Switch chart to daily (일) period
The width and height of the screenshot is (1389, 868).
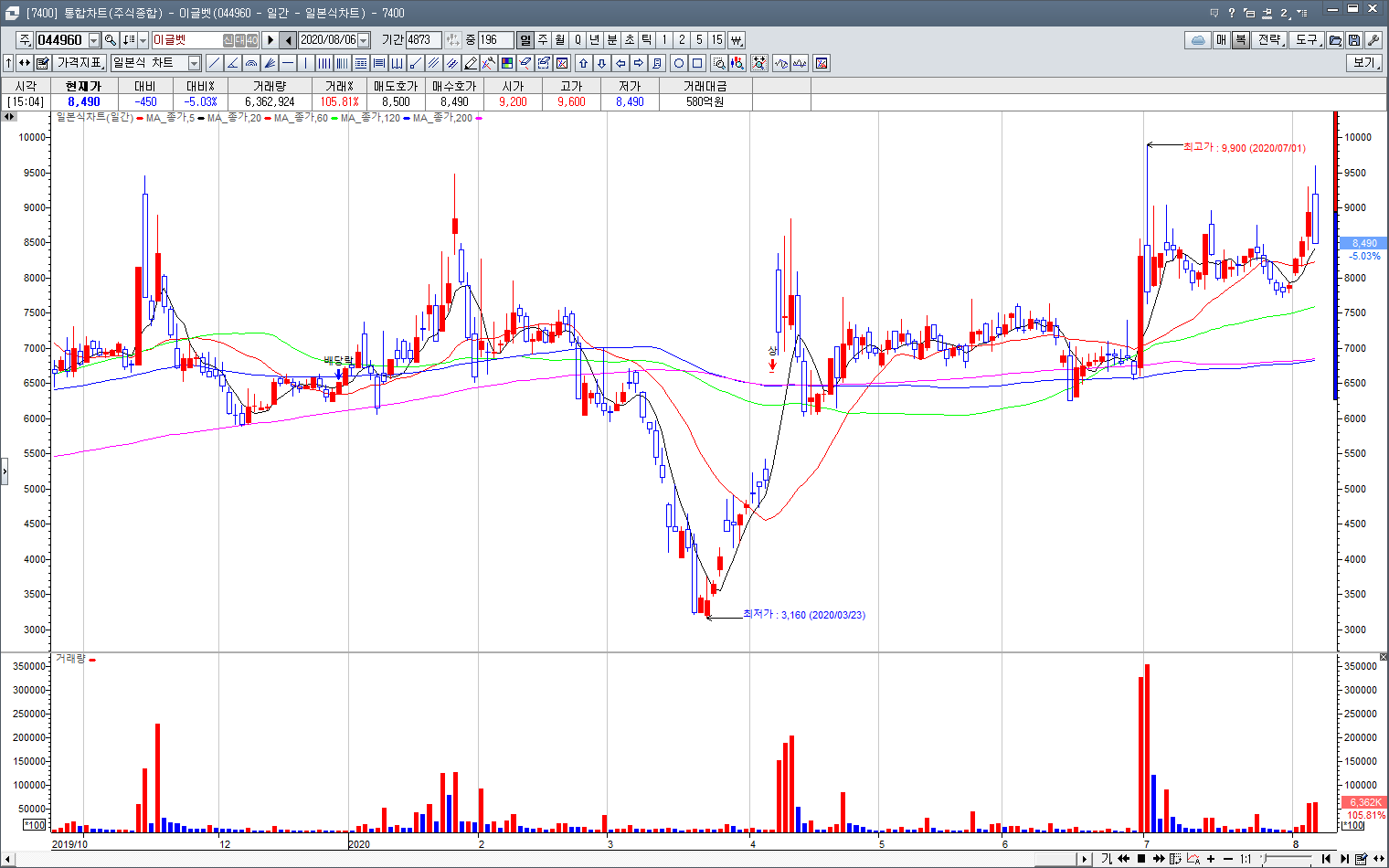click(x=525, y=40)
